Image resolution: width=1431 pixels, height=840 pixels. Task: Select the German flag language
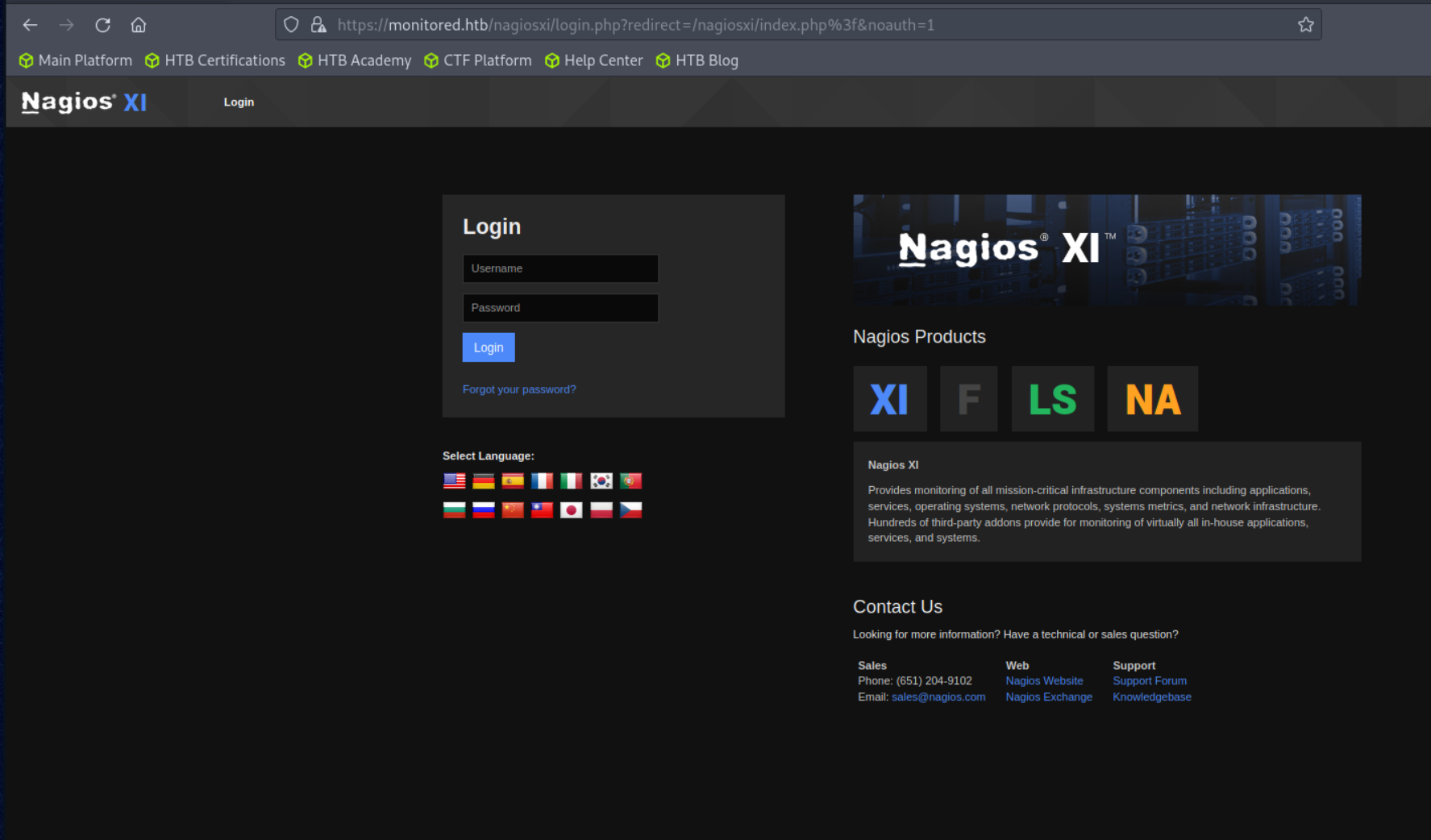click(x=484, y=481)
